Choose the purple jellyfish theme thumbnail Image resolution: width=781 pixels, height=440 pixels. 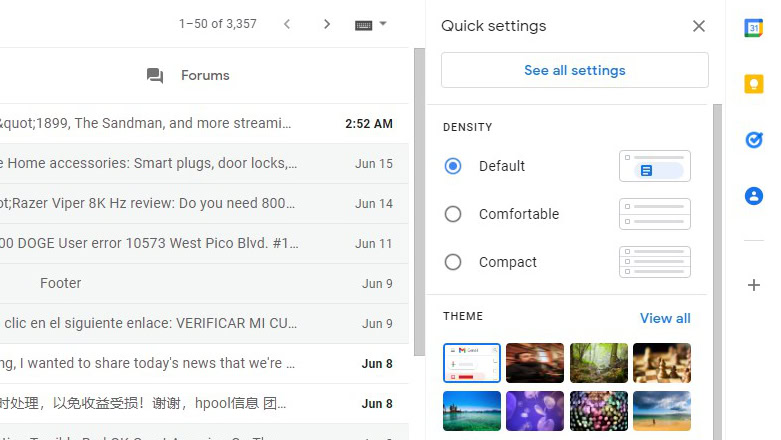click(535, 410)
